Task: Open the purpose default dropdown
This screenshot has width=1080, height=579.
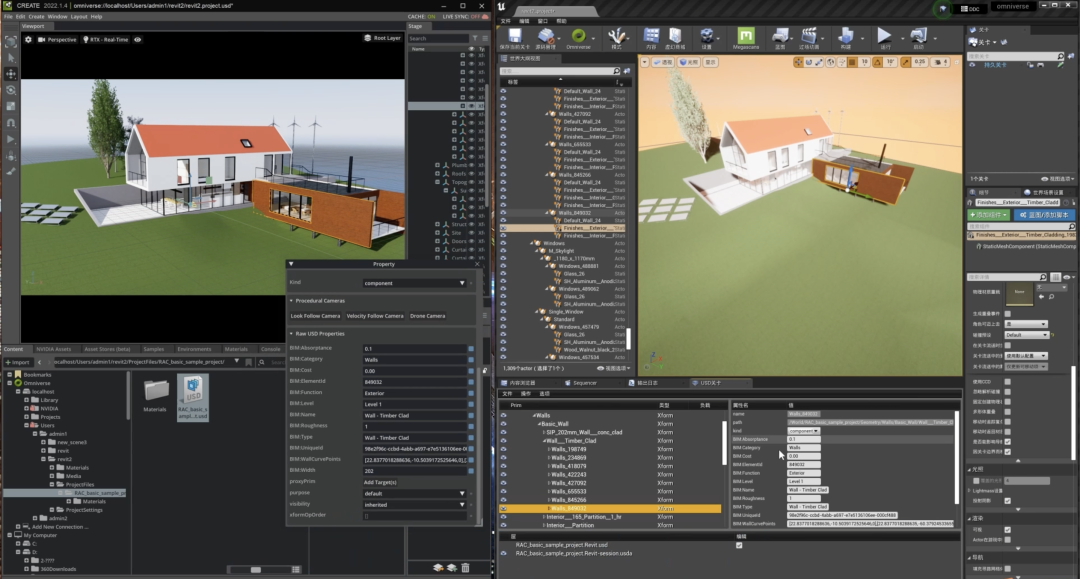Action: coord(414,494)
